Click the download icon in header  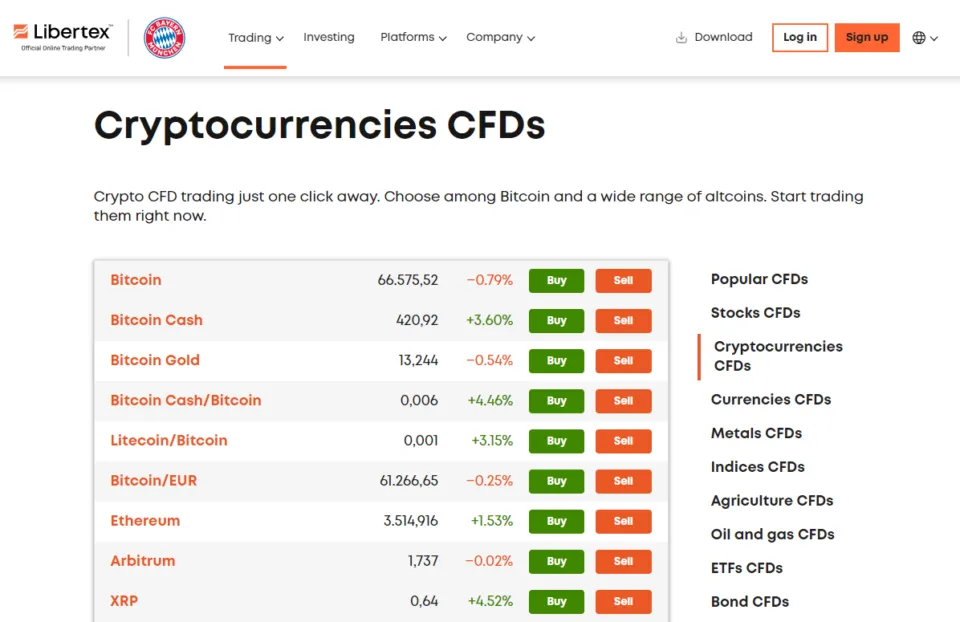click(x=682, y=38)
